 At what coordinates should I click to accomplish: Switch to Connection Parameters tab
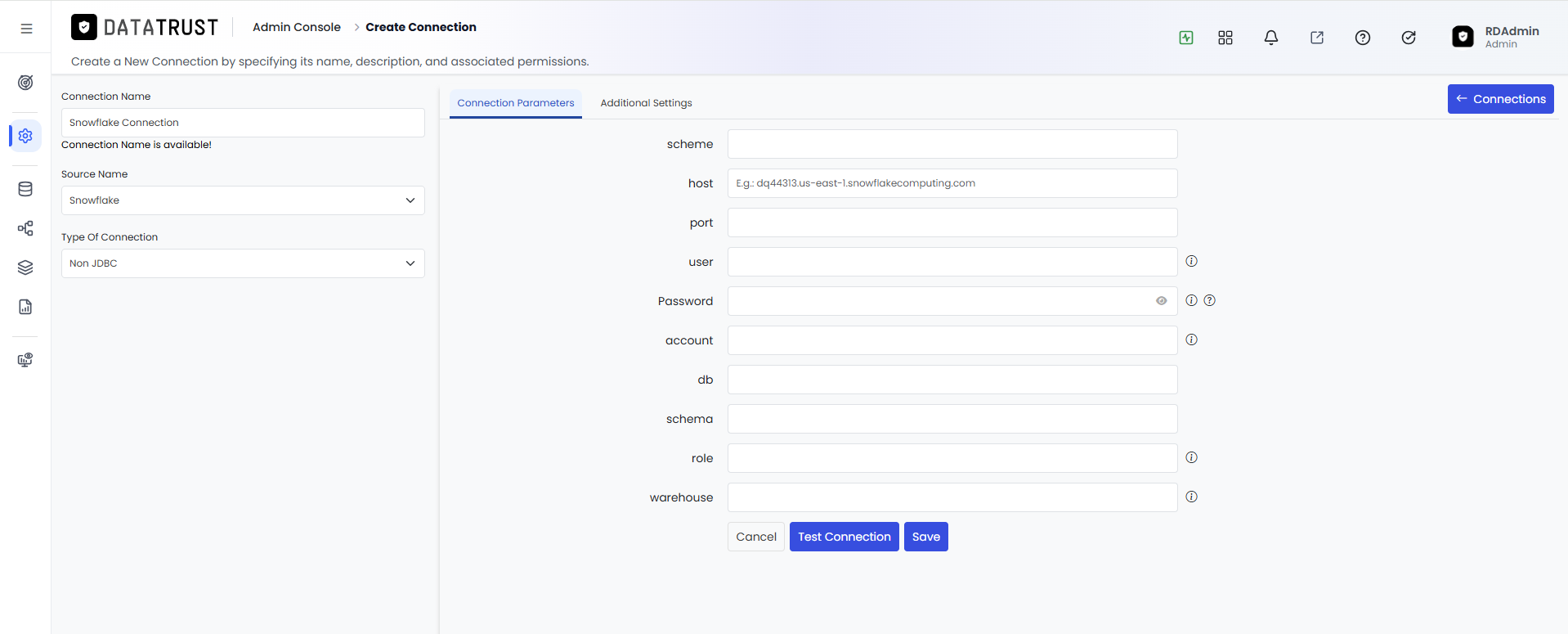pos(516,103)
